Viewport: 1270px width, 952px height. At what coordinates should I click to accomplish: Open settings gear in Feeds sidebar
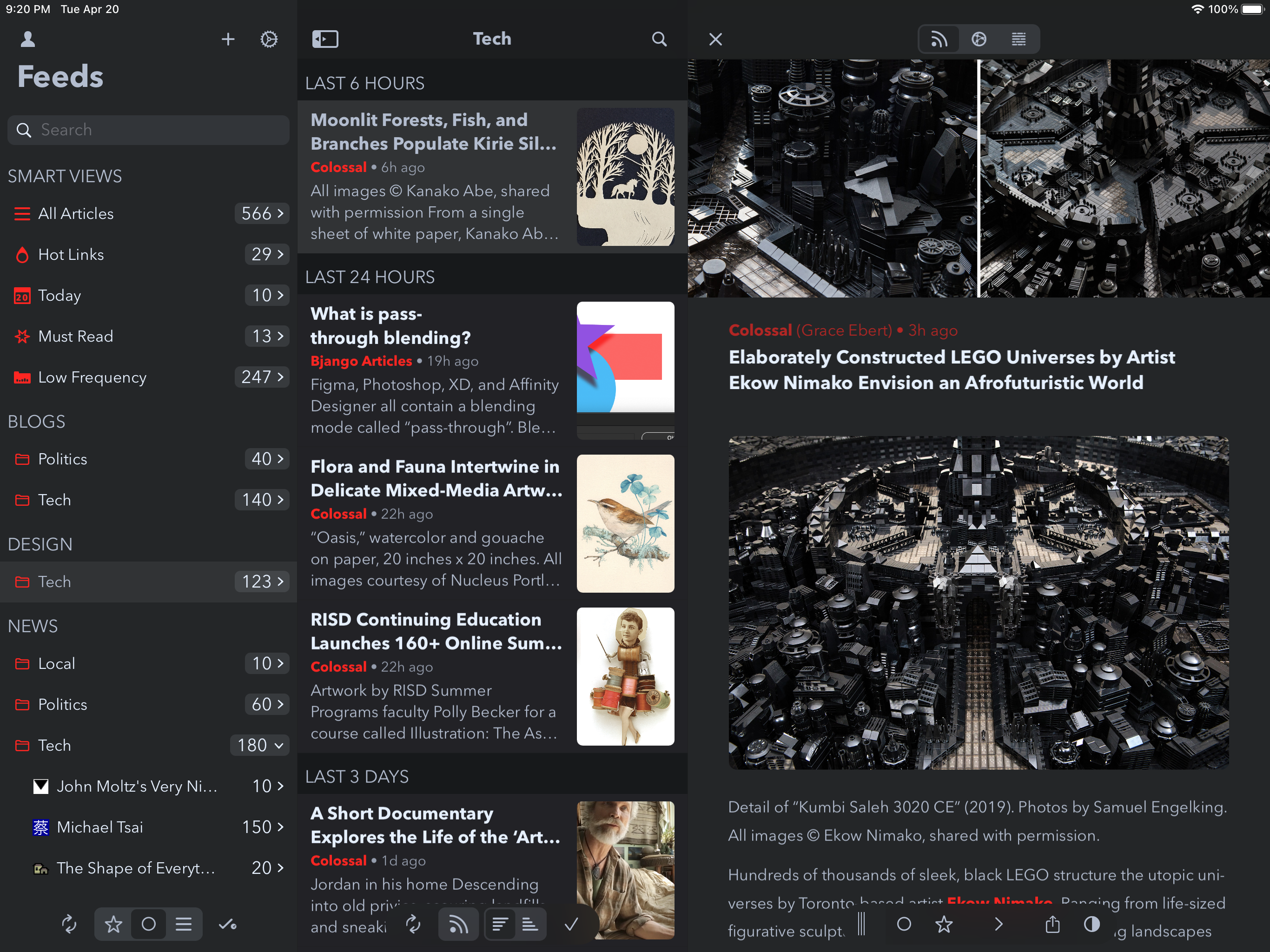[269, 39]
